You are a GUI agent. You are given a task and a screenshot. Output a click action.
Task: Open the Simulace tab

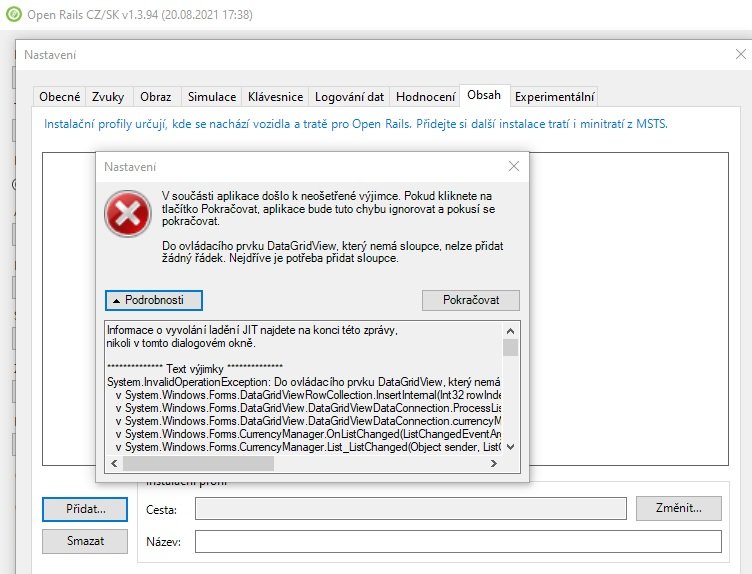click(x=212, y=97)
